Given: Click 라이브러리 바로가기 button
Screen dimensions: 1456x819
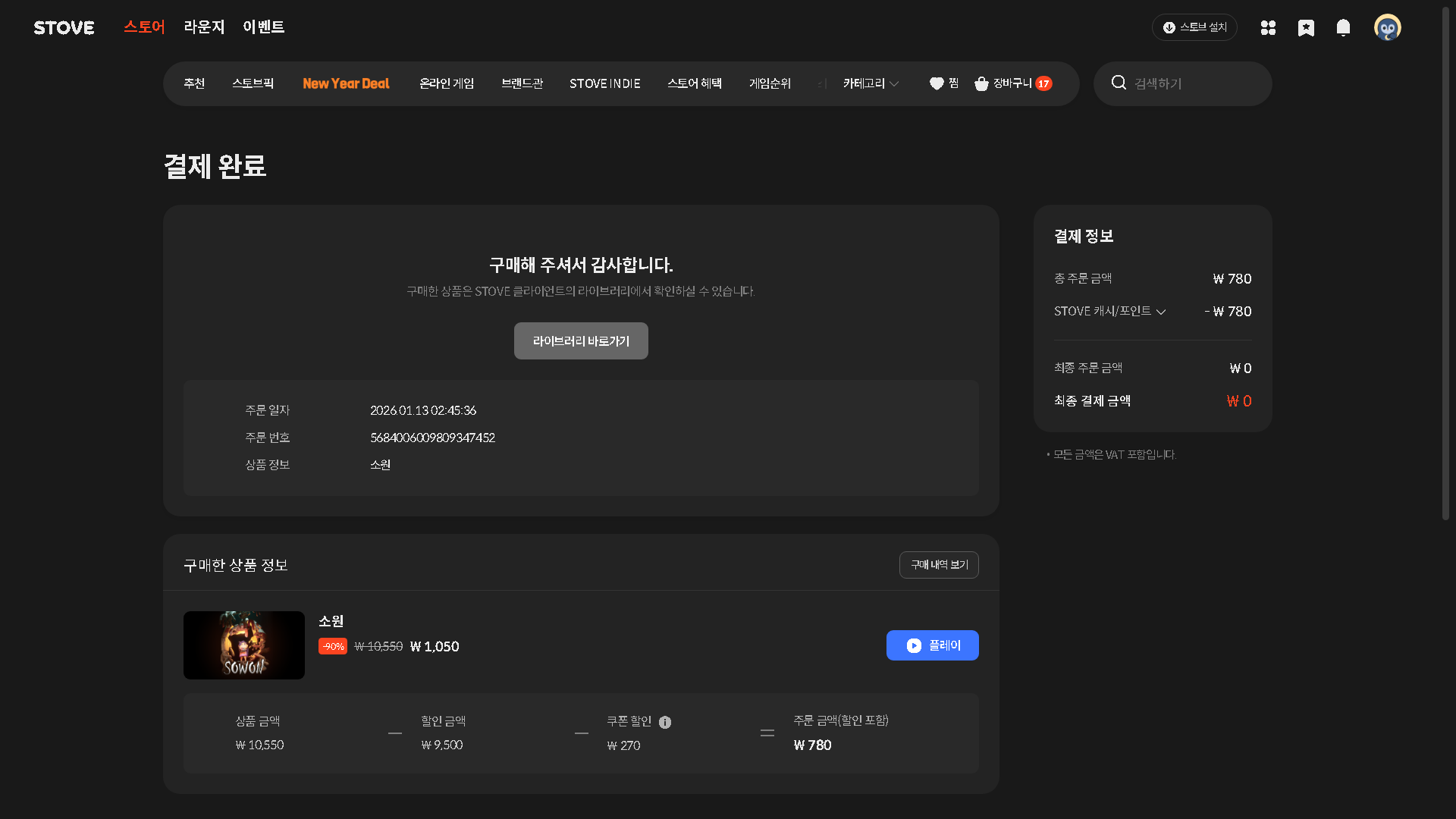Looking at the screenshot, I should (x=581, y=341).
